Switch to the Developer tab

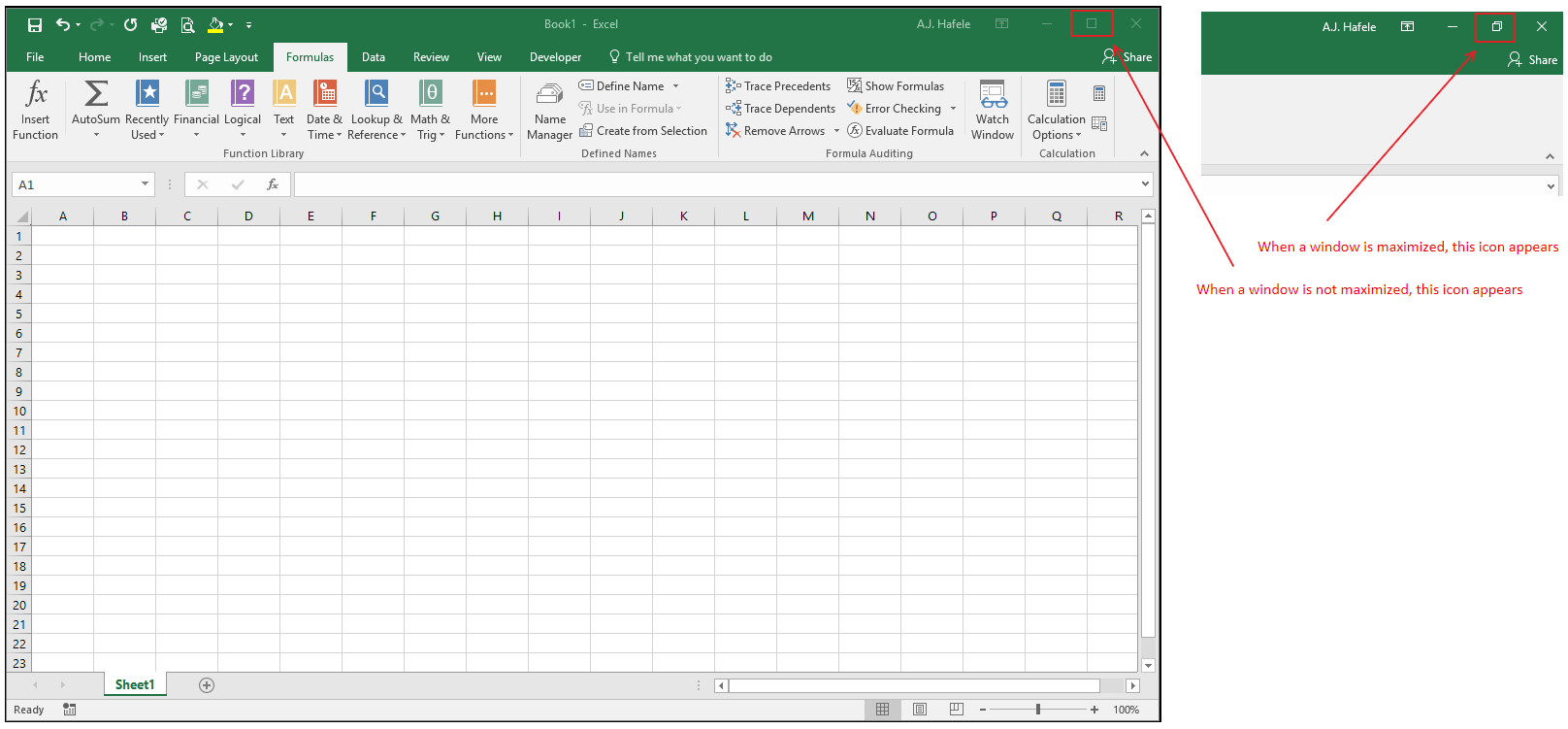[555, 57]
